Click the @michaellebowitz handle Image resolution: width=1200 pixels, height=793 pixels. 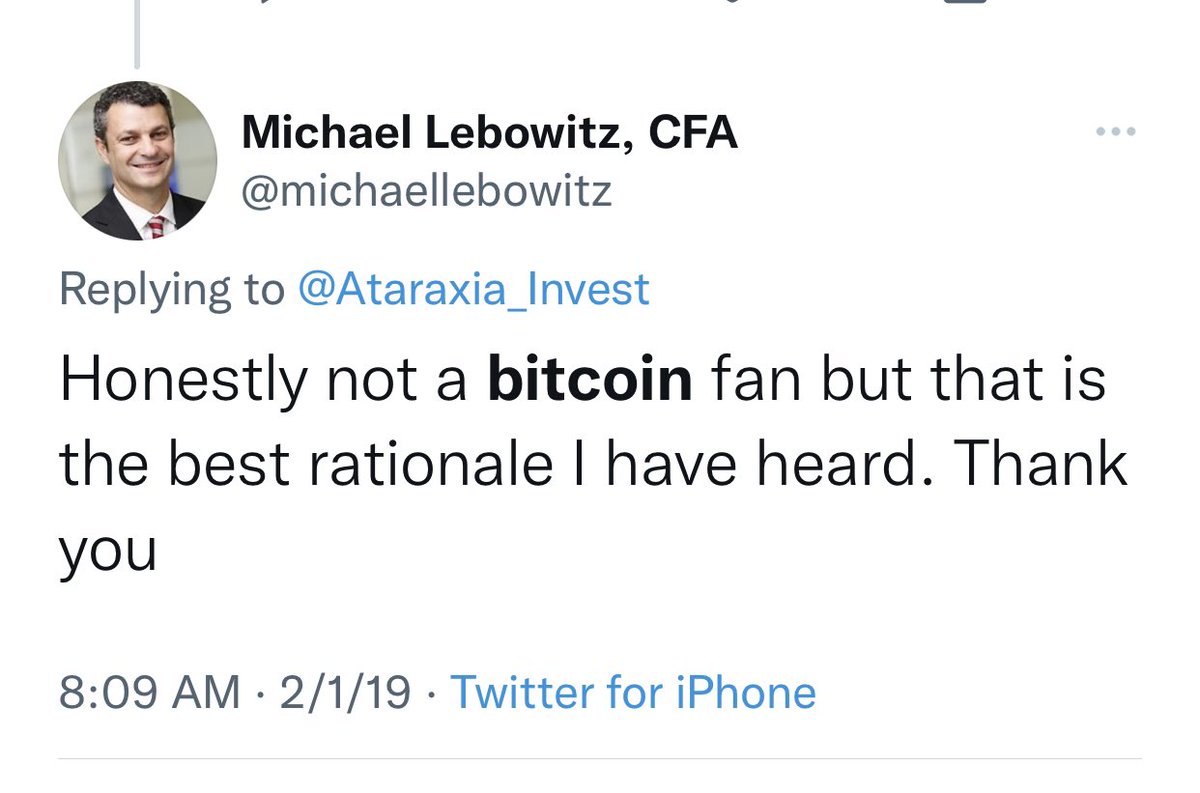427,189
